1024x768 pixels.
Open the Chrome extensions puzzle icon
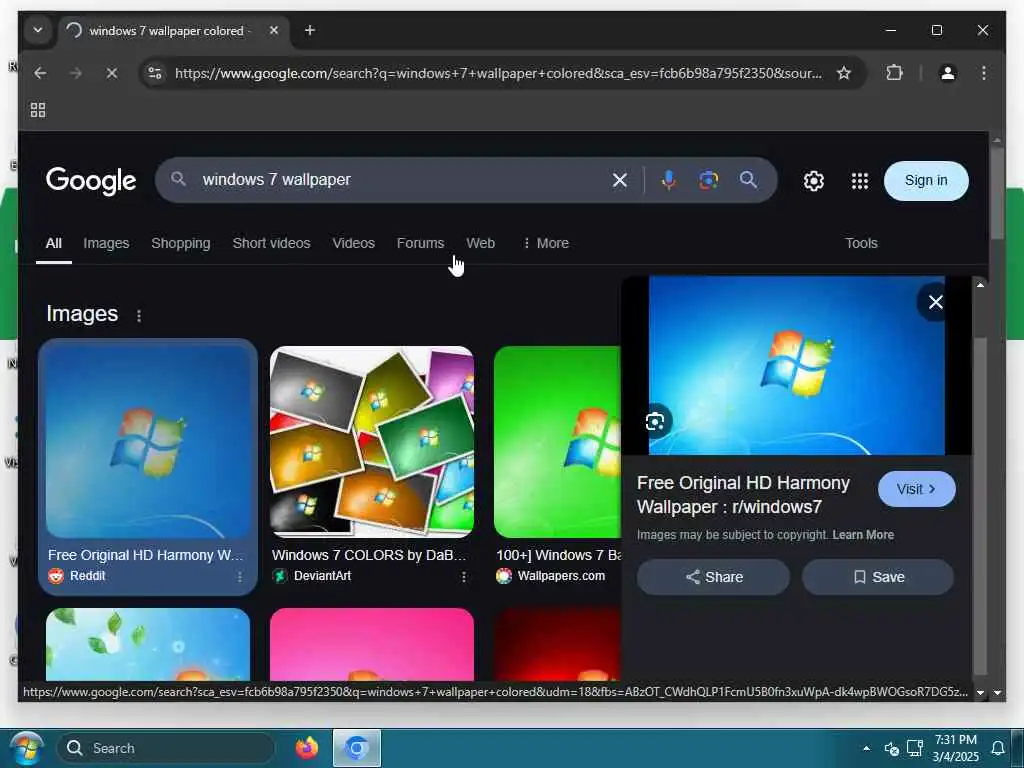894,73
